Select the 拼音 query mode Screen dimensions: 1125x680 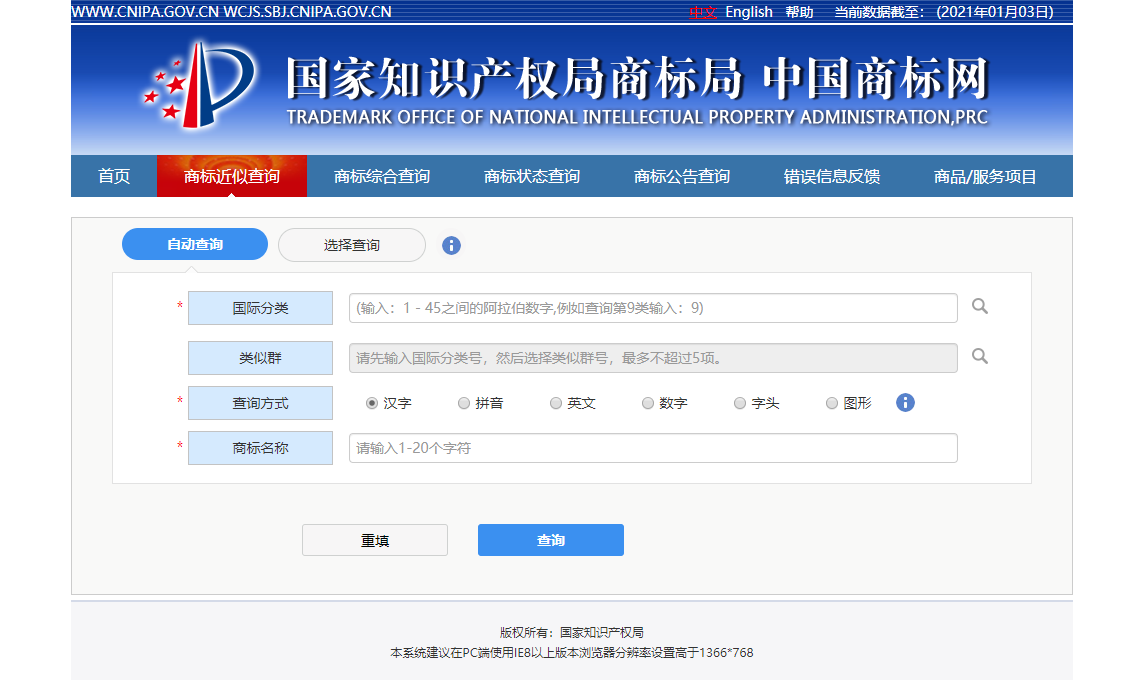464,403
